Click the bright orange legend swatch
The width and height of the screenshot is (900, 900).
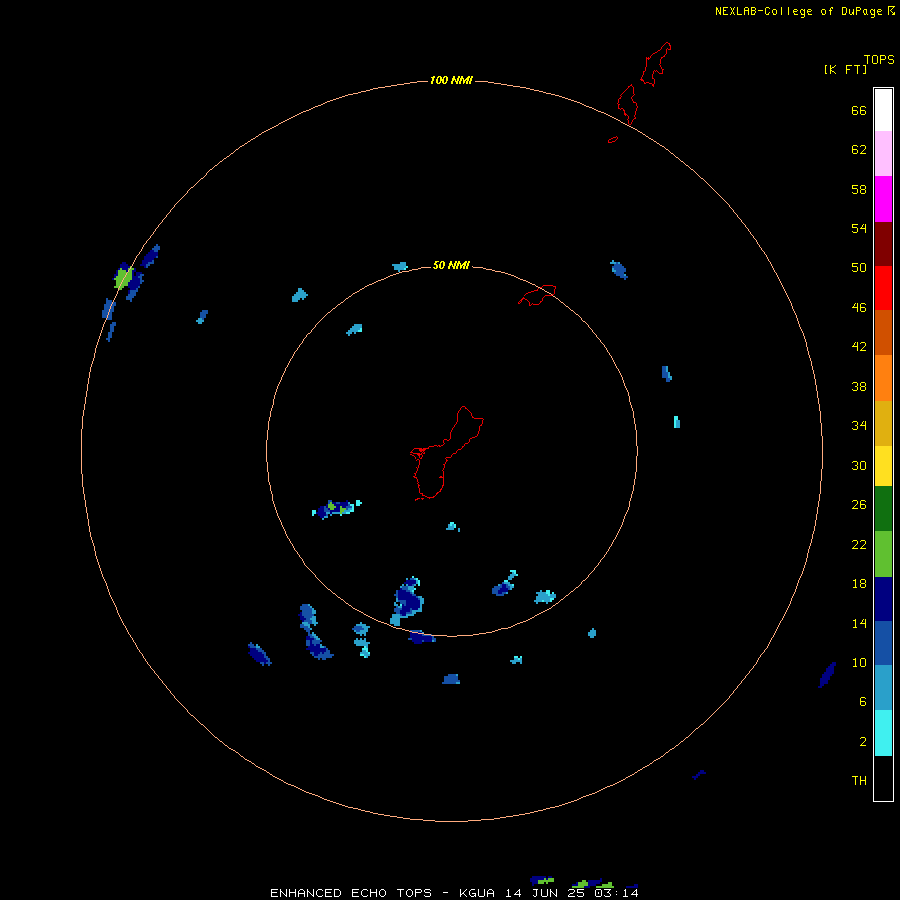click(883, 378)
